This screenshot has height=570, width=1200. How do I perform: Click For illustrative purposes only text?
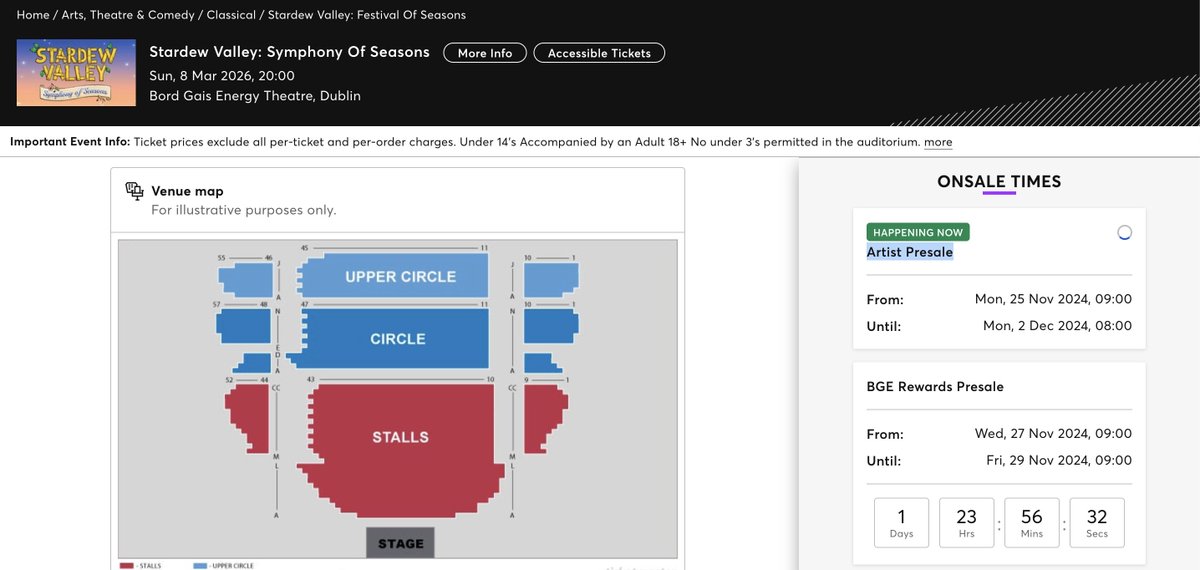tap(243, 210)
